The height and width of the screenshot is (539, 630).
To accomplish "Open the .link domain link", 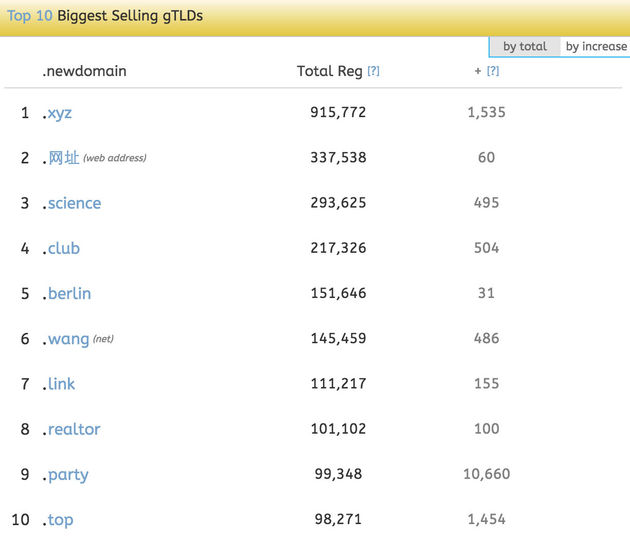I will coord(61,384).
